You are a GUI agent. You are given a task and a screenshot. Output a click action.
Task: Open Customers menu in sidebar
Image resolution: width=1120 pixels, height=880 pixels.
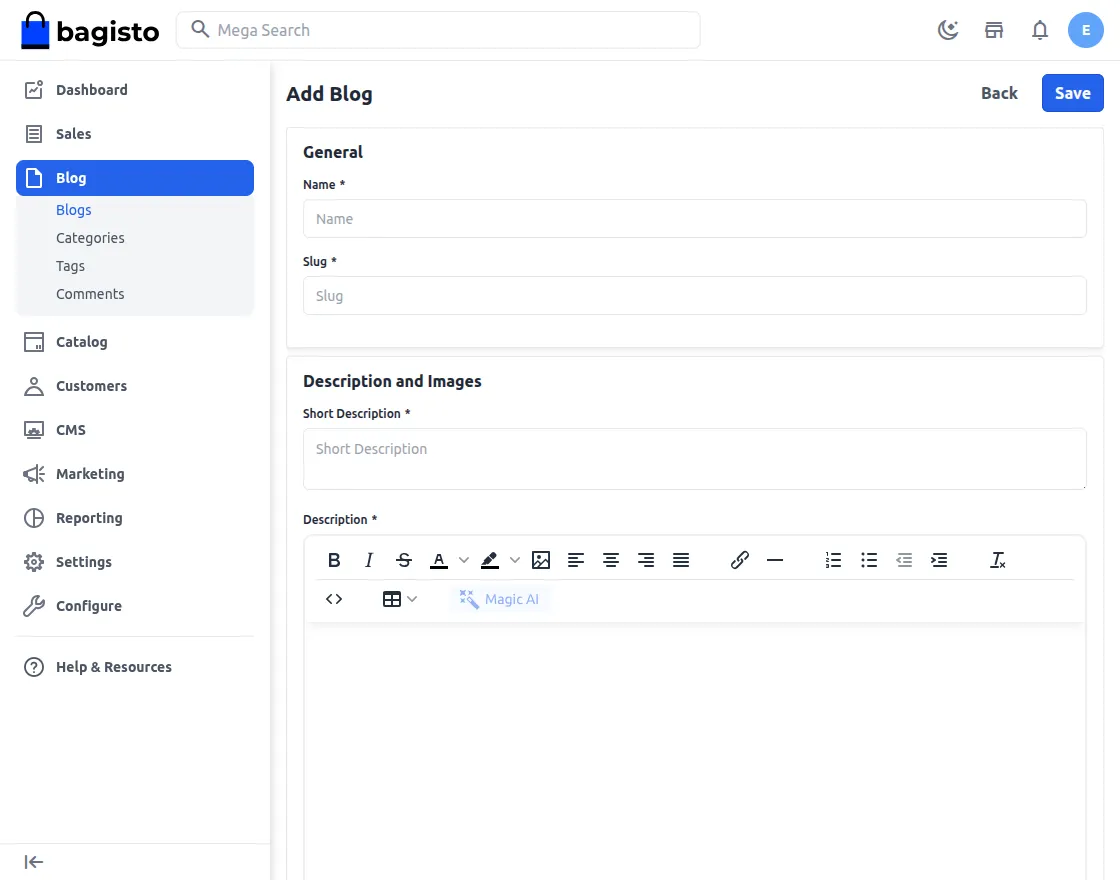pyautogui.click(x=134, y=386)
